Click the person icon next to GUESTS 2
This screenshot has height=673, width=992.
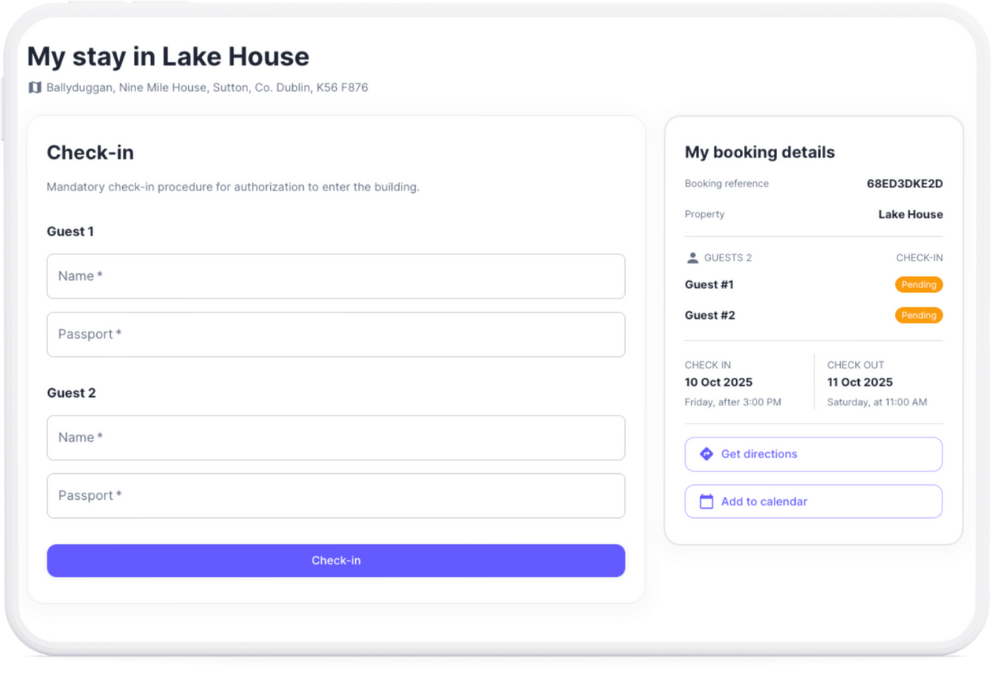tap(692, 257)
